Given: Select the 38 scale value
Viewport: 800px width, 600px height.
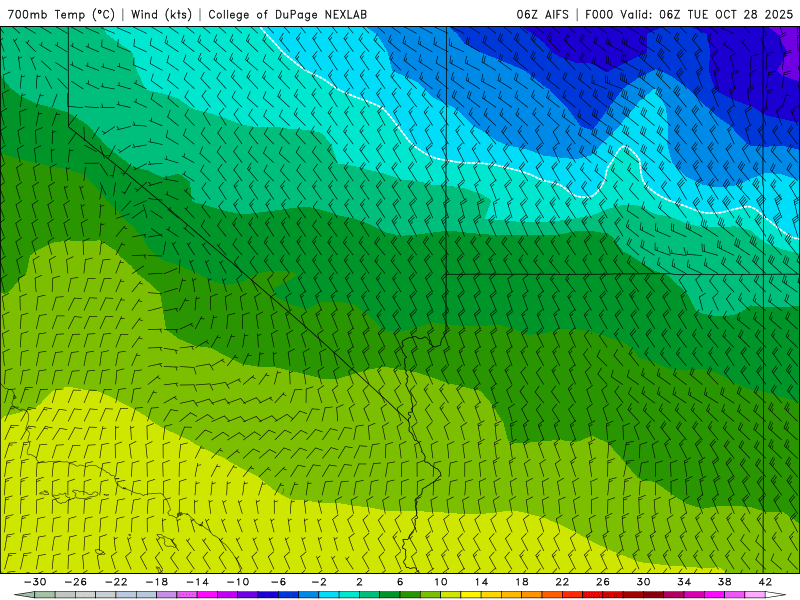Looking at the screenshot, I should [x=724, y=582].
